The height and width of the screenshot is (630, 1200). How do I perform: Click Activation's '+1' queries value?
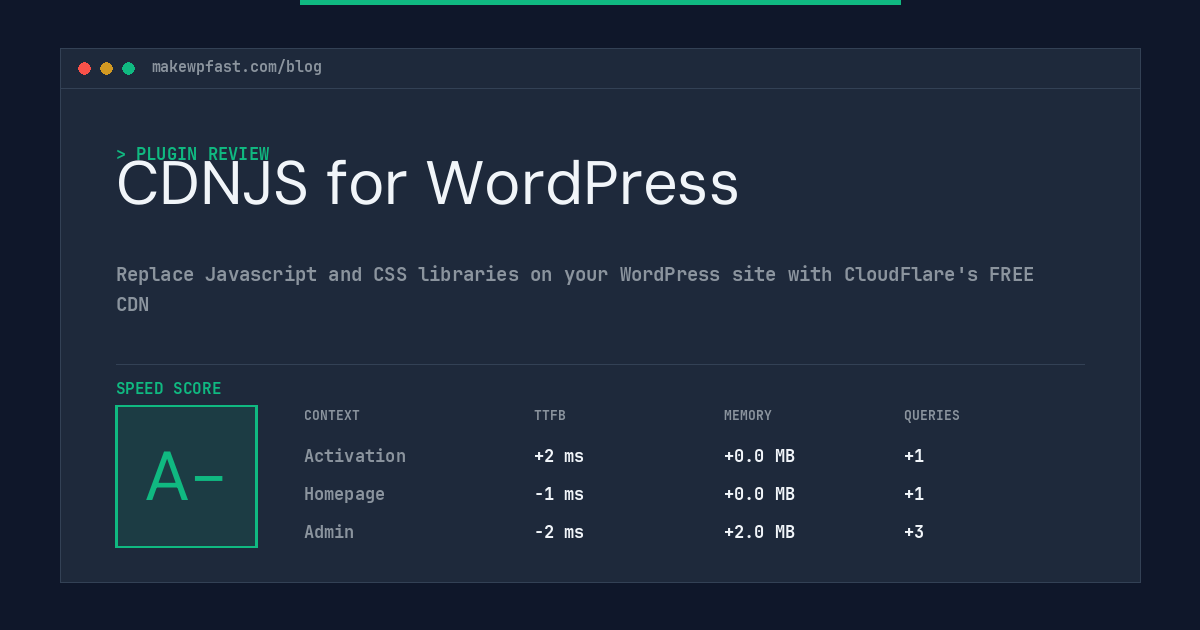click(x=914, y=456)
